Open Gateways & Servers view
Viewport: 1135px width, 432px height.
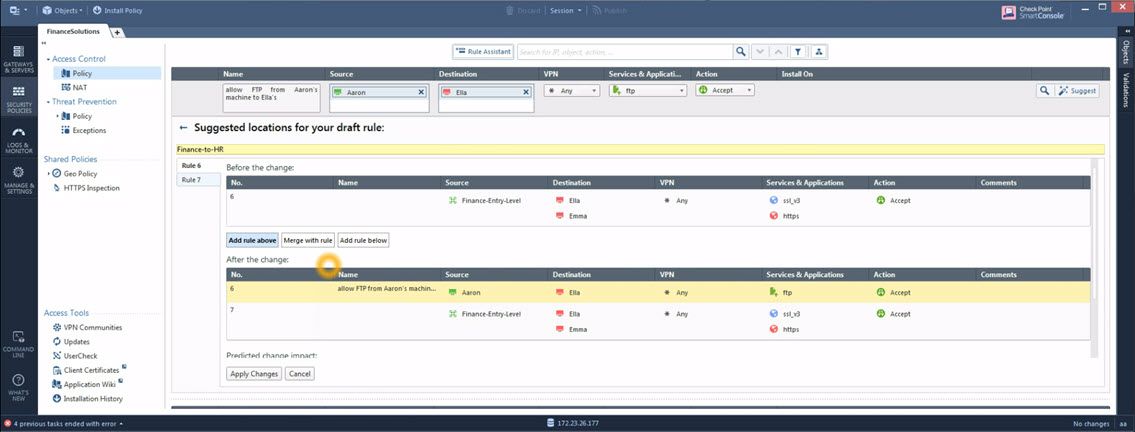tap(18, 59)
